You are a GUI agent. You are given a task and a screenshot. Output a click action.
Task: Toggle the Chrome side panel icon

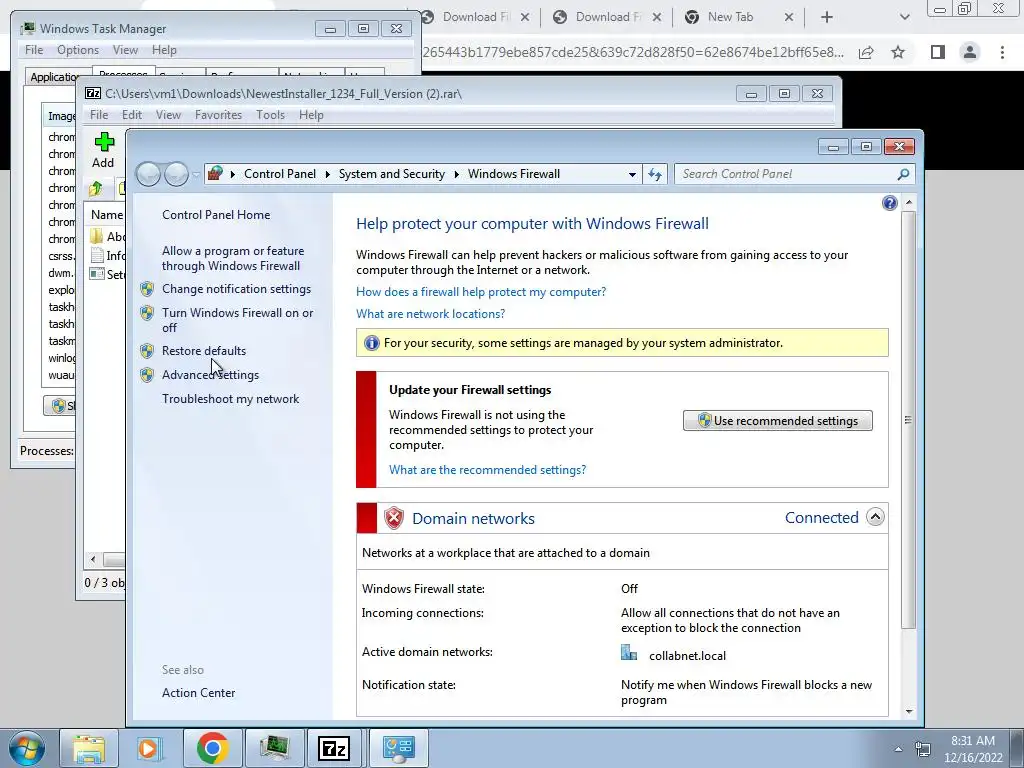click(938, 52)
